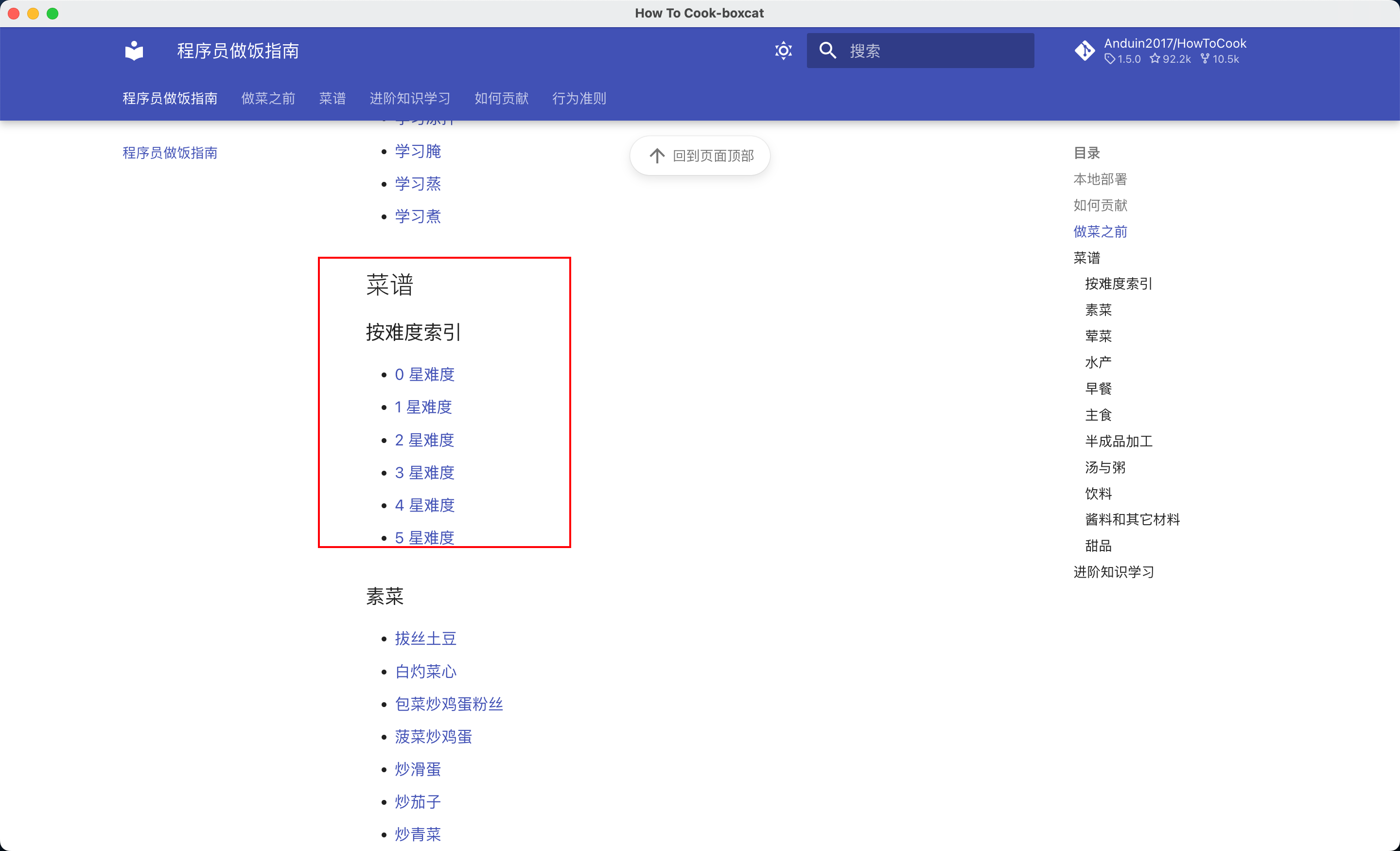Open 炒茄子 recipe link

[418, 801]
